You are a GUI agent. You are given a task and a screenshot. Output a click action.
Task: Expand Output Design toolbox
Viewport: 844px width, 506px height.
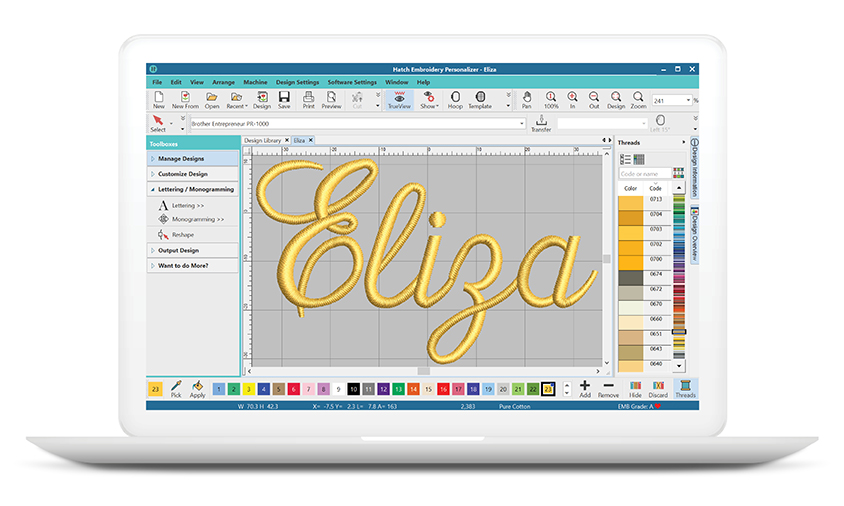[193, 250]
